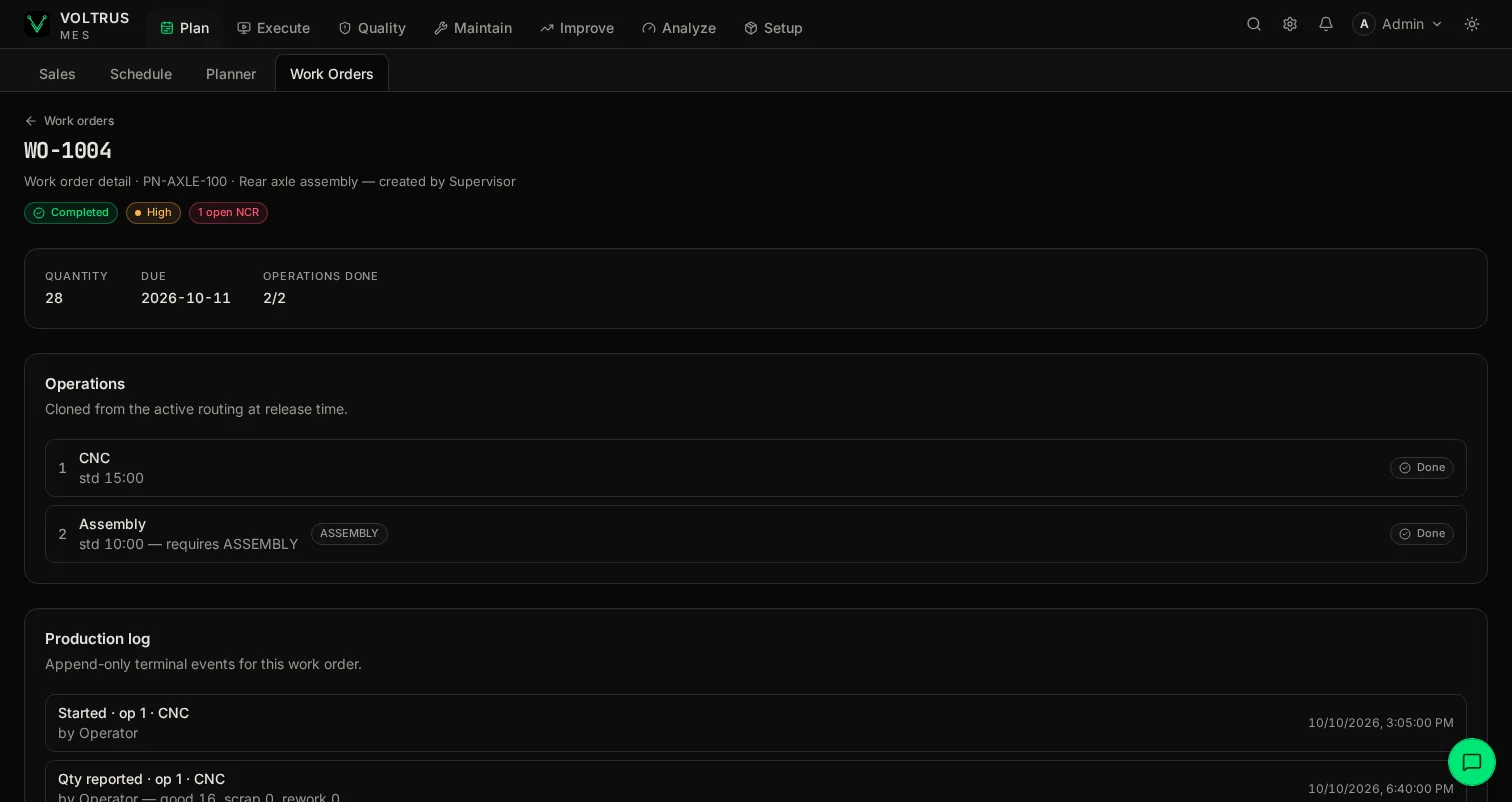Select the Work Orders tab
Screen dimensions: 1512x802
click(x=332, y=74)
